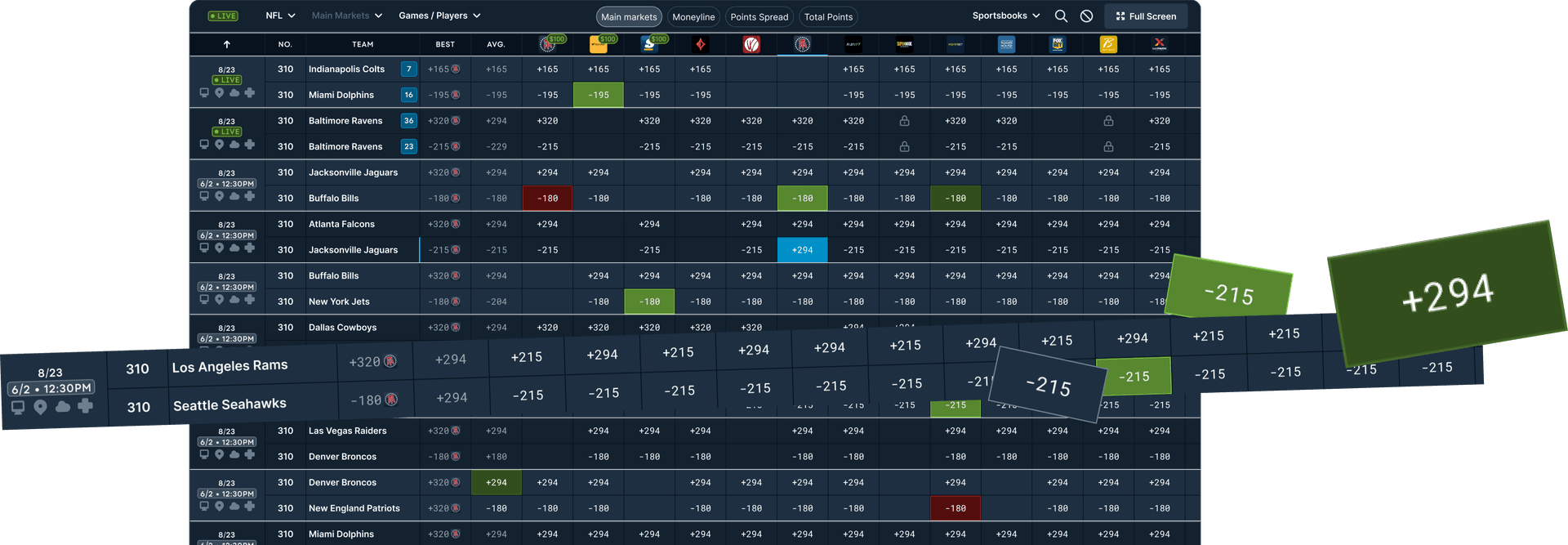Click location pin for Falcons vs Jaguars game
The image size is (1568, 545).
point(219,248)
